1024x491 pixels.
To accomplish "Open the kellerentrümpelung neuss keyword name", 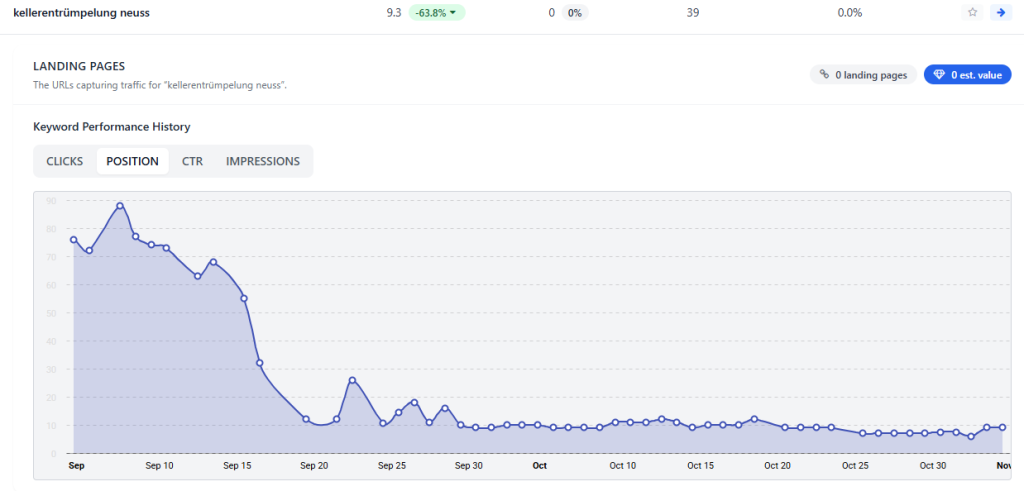I will click(82, 13).
